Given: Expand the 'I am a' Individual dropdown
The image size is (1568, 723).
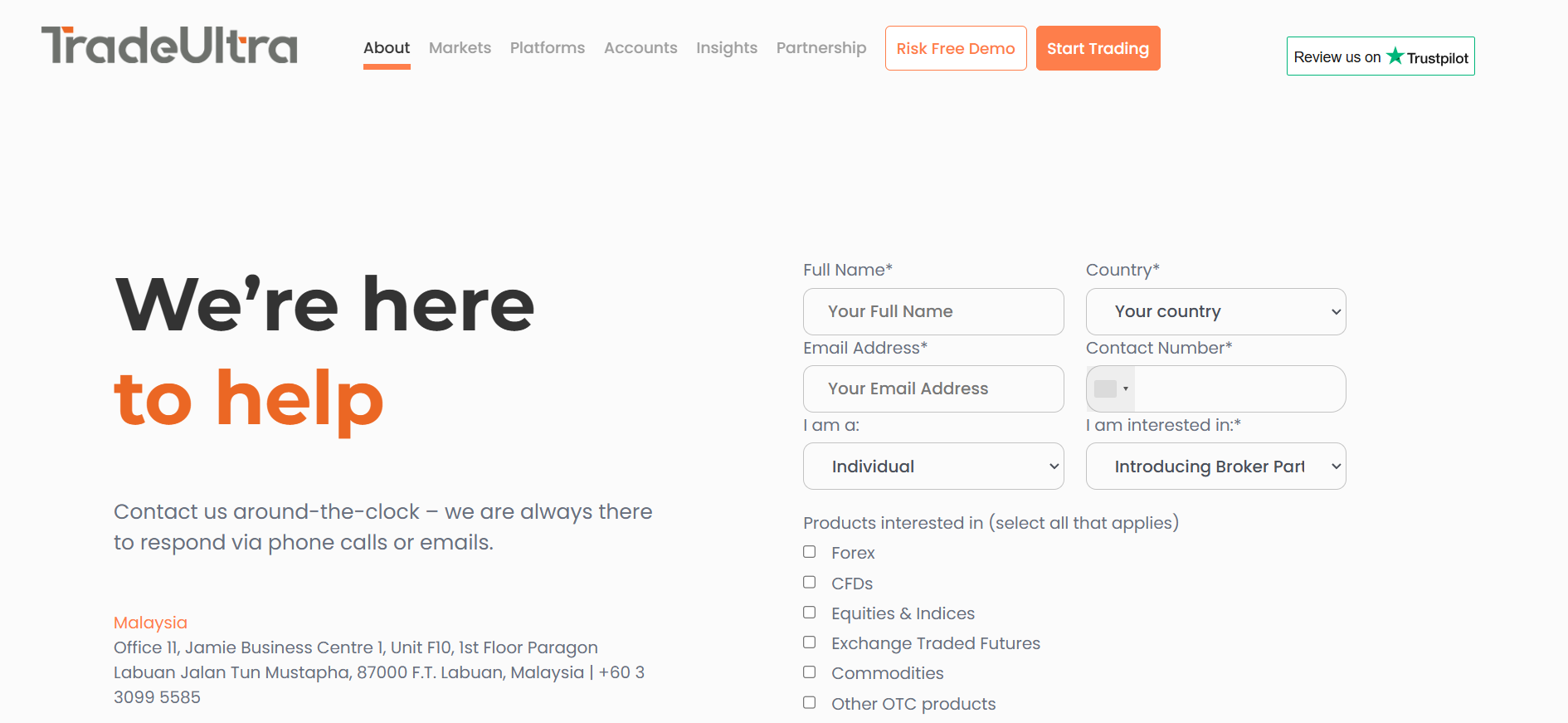Looking at the screenshot, I should point(933,467).
